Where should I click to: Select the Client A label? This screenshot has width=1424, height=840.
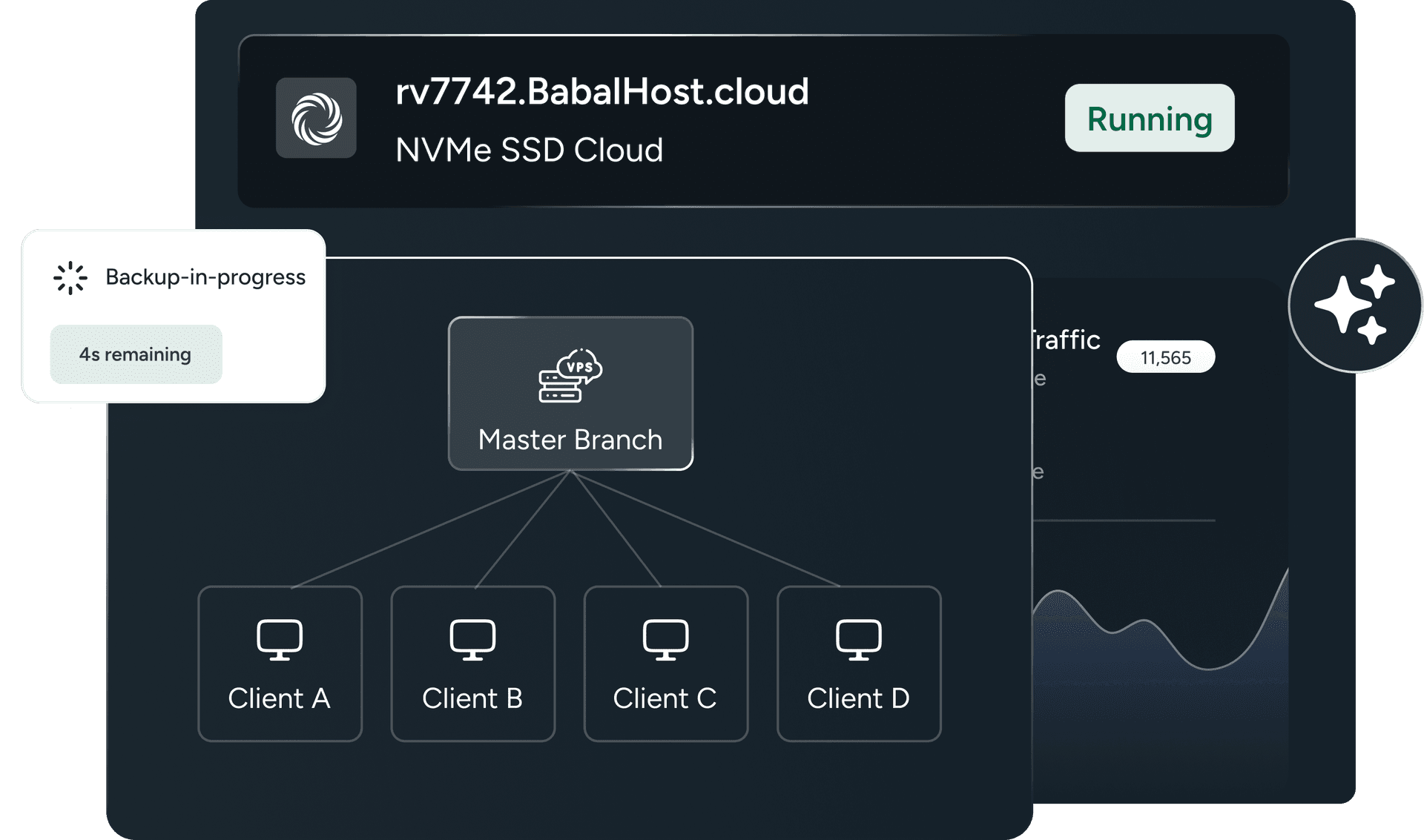tap(279, 698)
